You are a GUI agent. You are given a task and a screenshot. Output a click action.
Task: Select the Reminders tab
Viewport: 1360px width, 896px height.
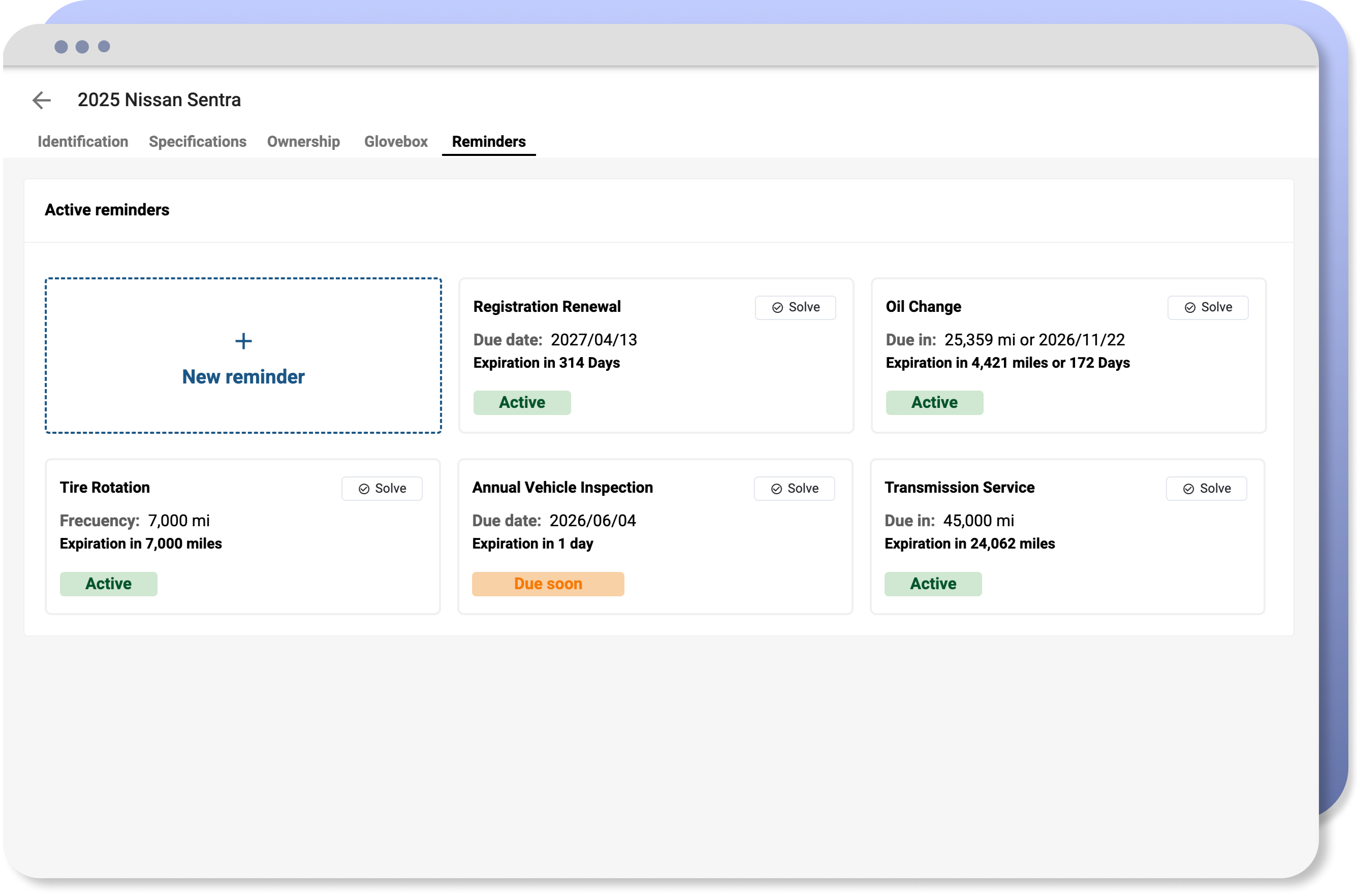coord(489,141)
